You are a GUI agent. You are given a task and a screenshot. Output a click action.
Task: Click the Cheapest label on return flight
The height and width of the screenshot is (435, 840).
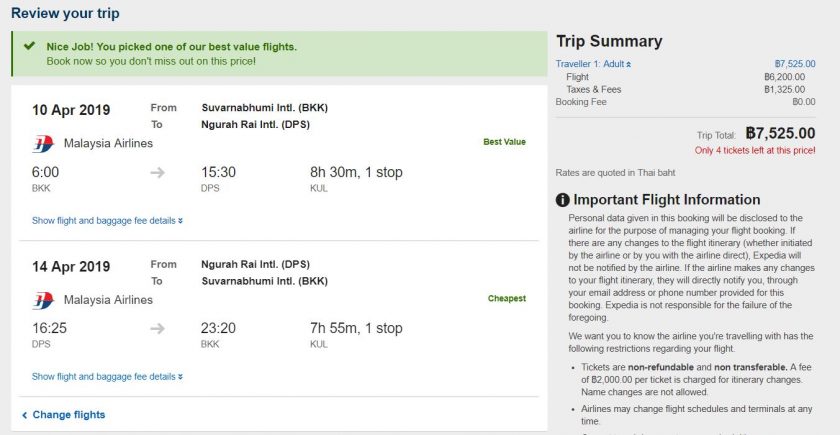[x=507, y=298]
